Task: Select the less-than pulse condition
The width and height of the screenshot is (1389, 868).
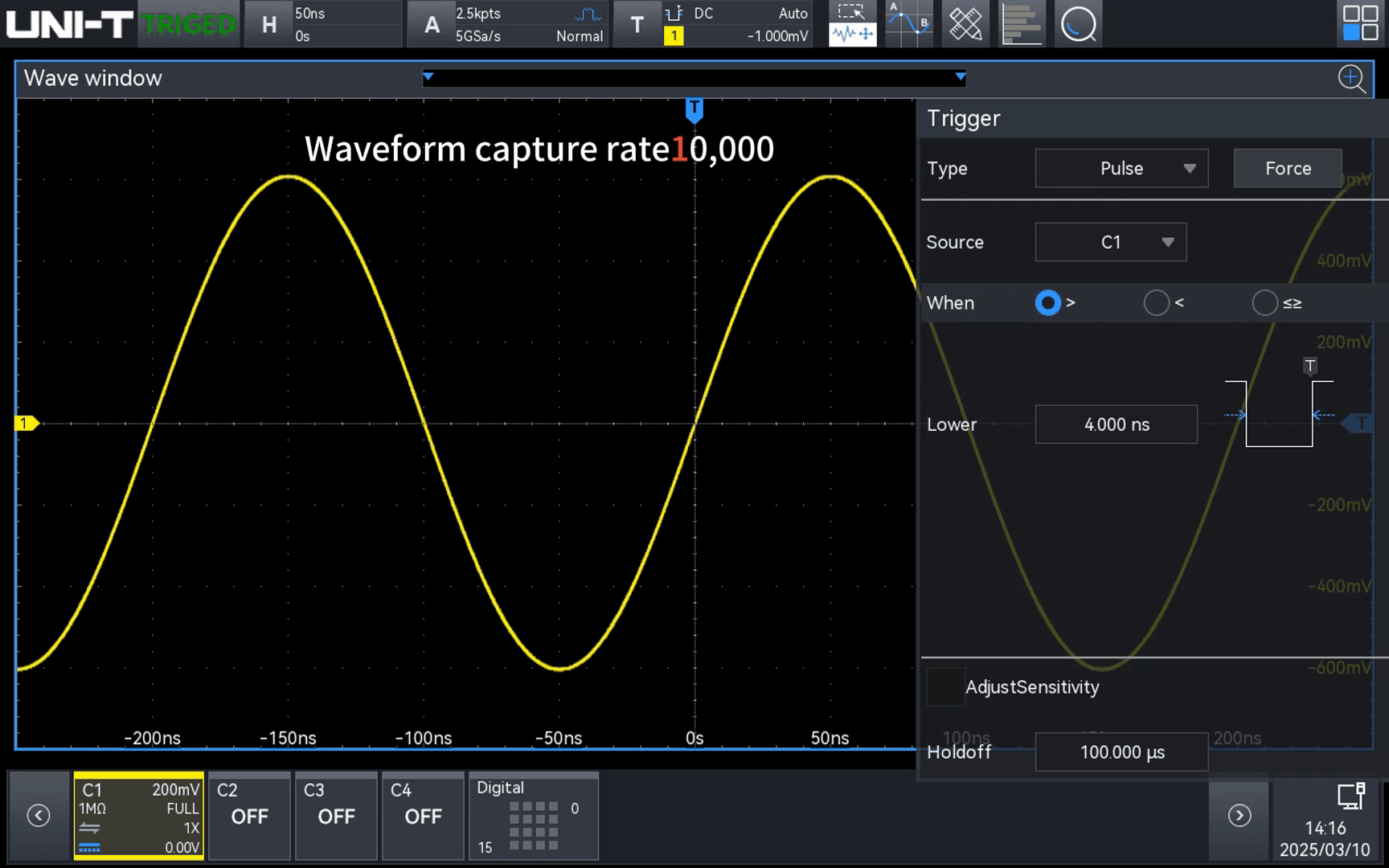Action: coord(1156,303)
